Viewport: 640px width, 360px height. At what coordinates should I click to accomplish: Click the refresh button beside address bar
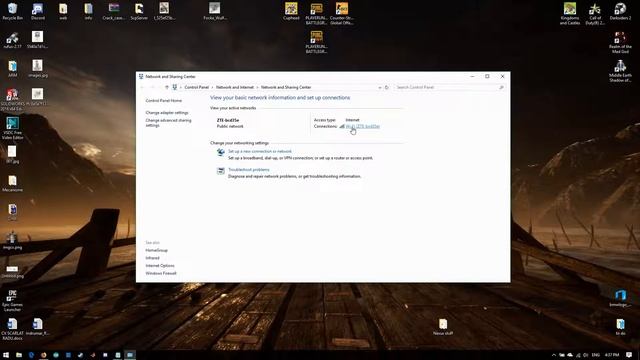click(387, 87)
